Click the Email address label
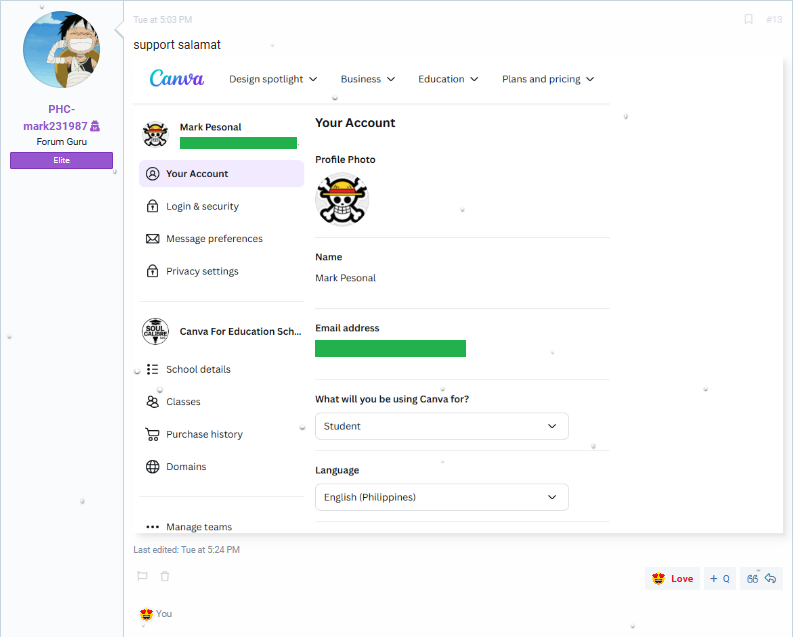Viewport: 793px width, 637px height. pyautogui.click(x=347, y=328)
